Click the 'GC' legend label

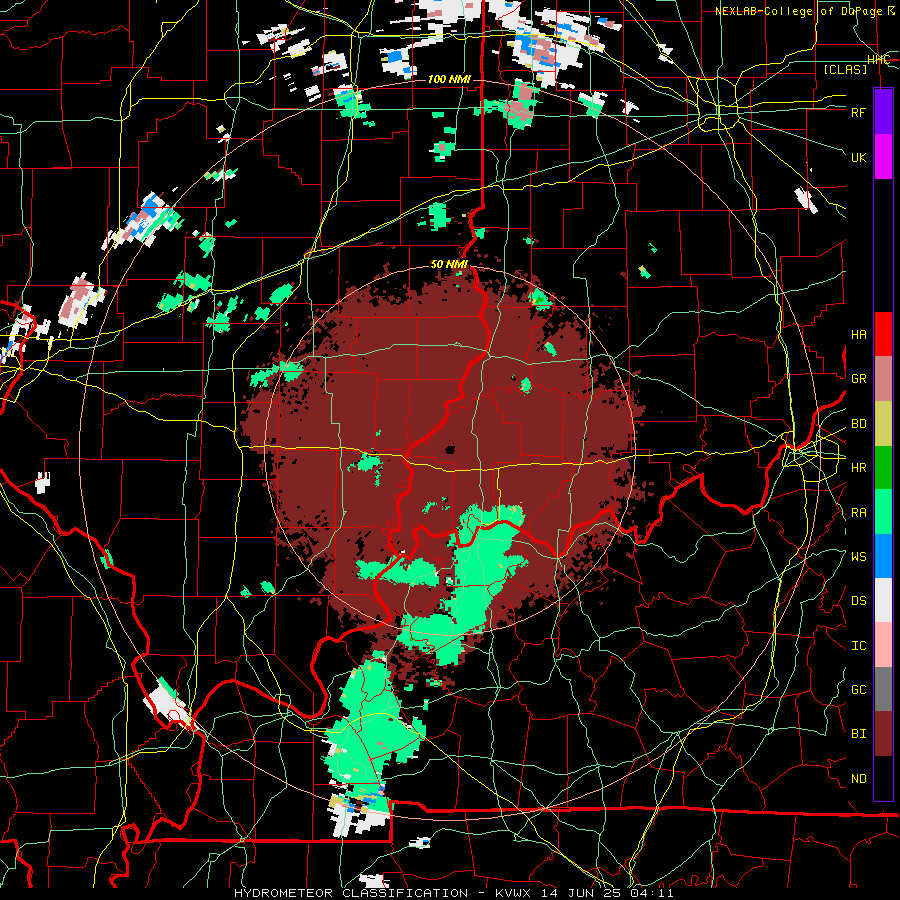click(858, 689)
